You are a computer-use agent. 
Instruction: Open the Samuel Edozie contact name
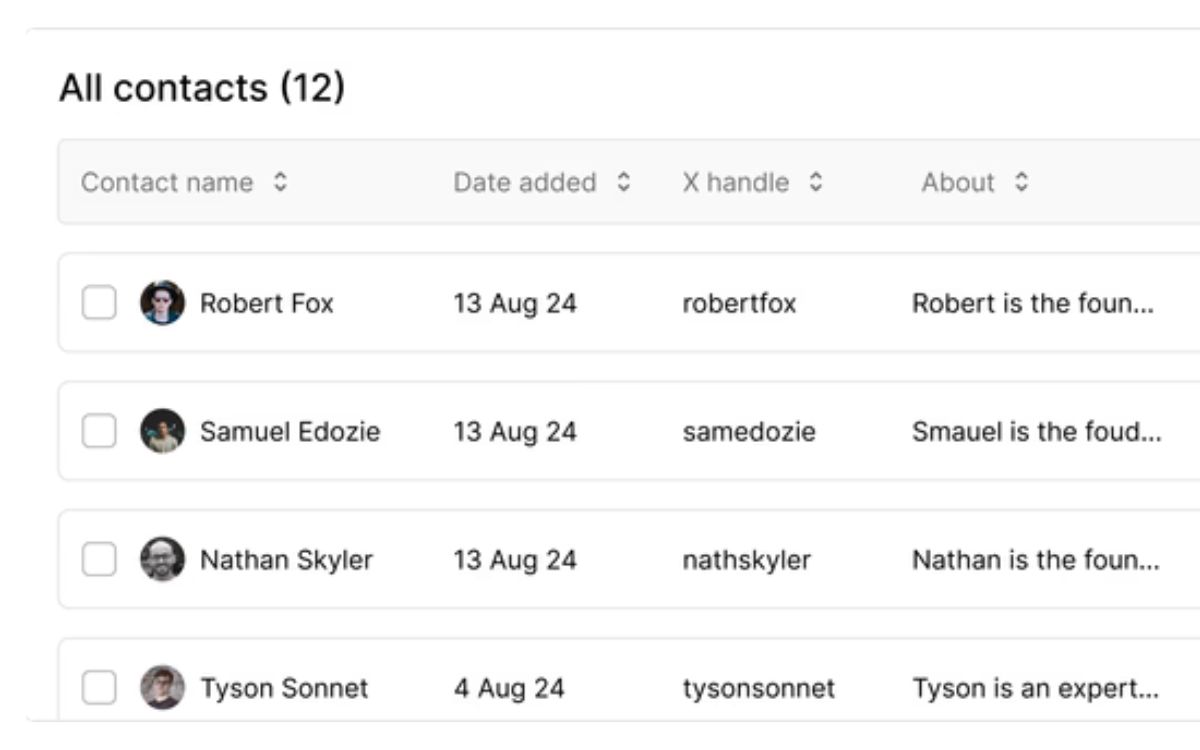click(x=290, y=432)
